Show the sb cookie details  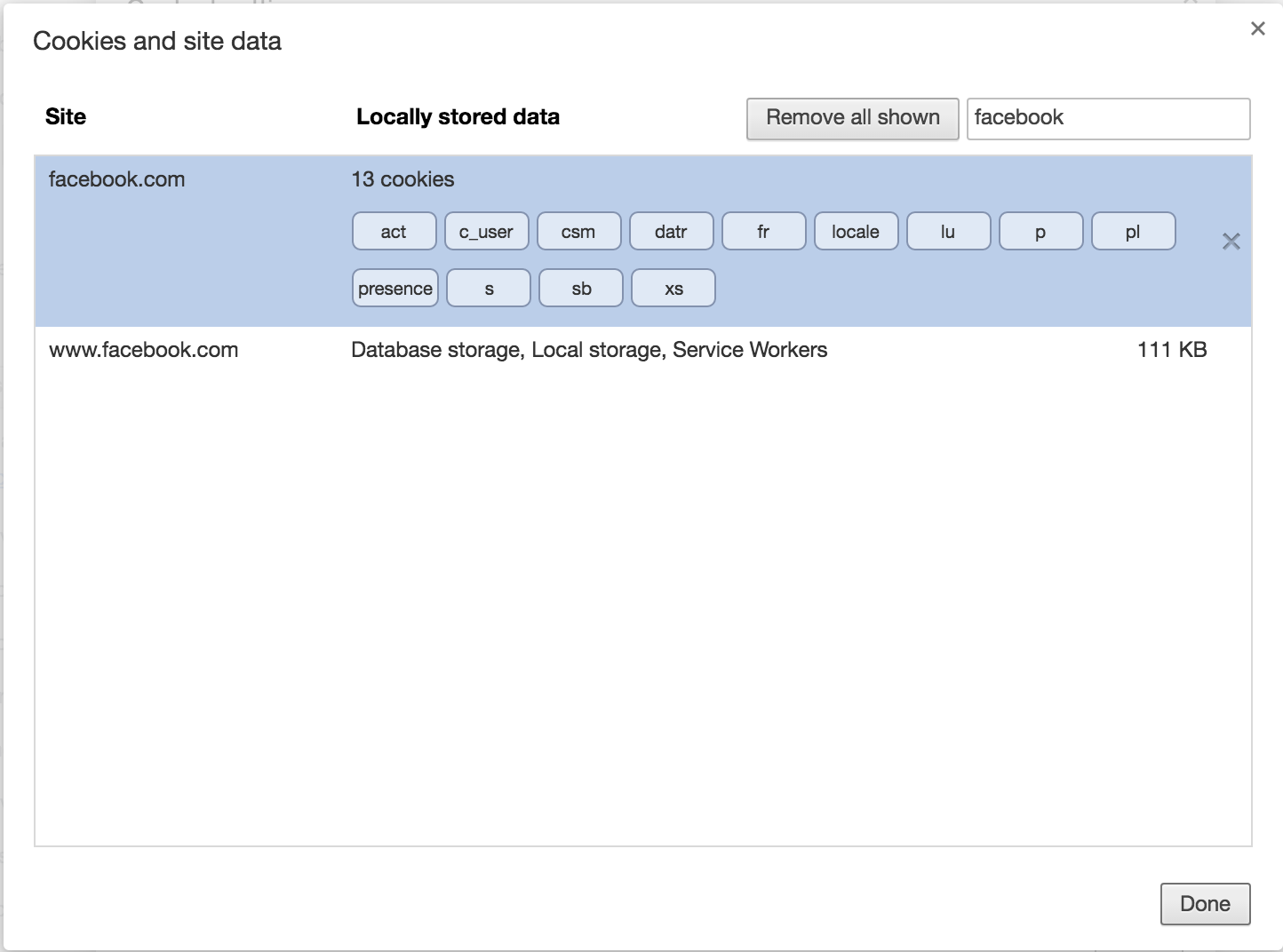click(581, 289)
